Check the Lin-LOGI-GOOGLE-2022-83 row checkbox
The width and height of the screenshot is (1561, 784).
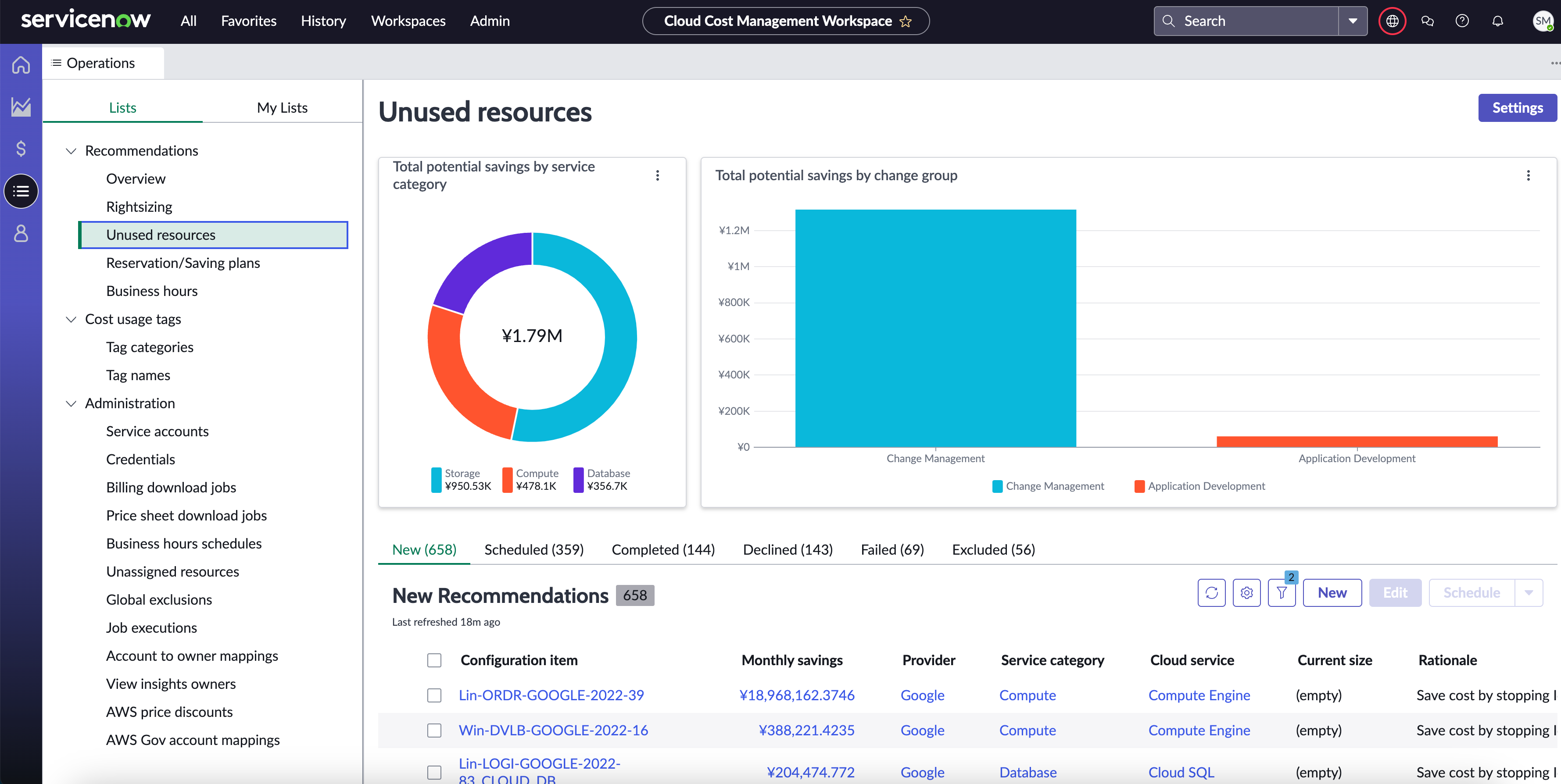point(434,772)
